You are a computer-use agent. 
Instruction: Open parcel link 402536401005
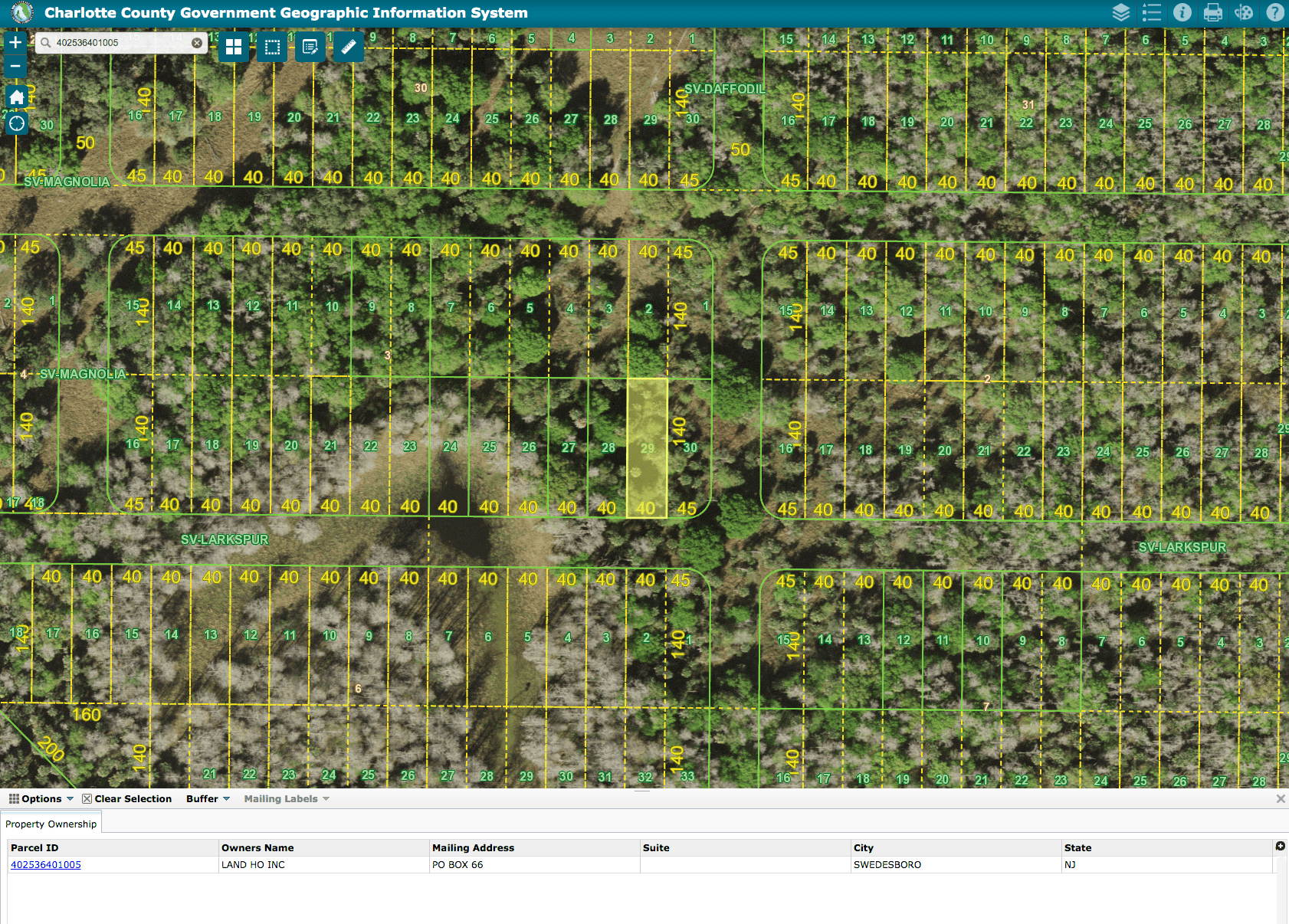(x=46, y=864)
